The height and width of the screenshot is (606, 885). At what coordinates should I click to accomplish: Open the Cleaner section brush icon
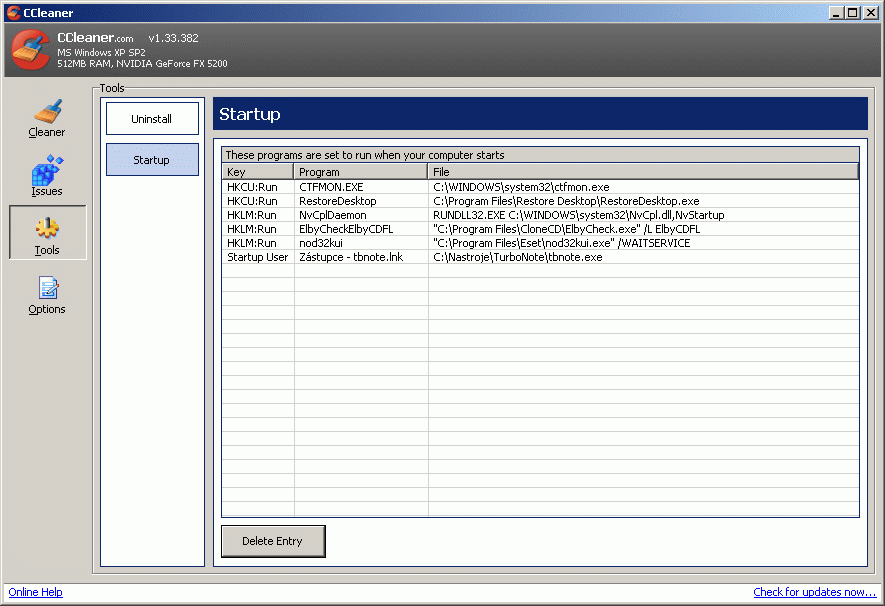47,111
